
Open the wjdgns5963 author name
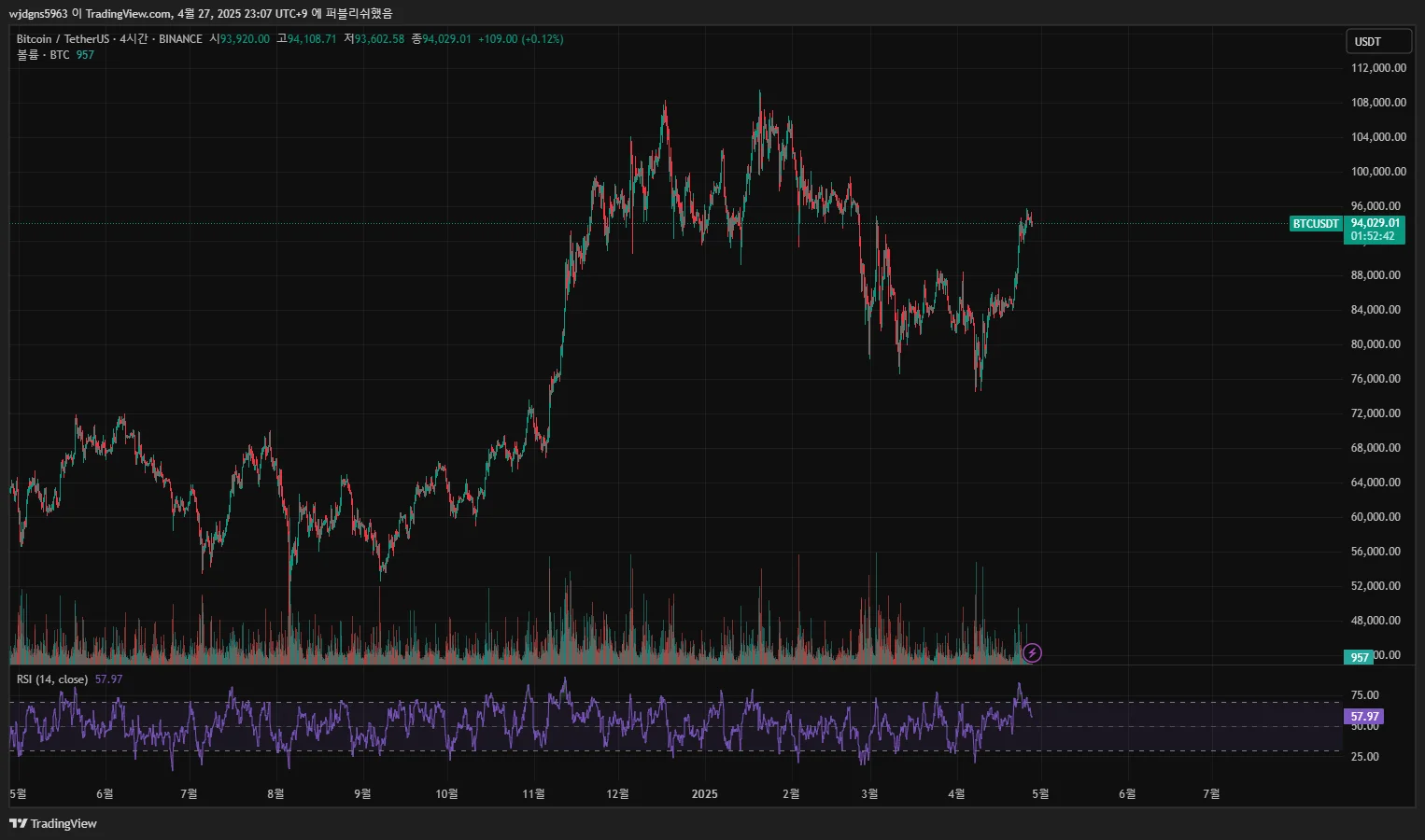coord(38,14)
